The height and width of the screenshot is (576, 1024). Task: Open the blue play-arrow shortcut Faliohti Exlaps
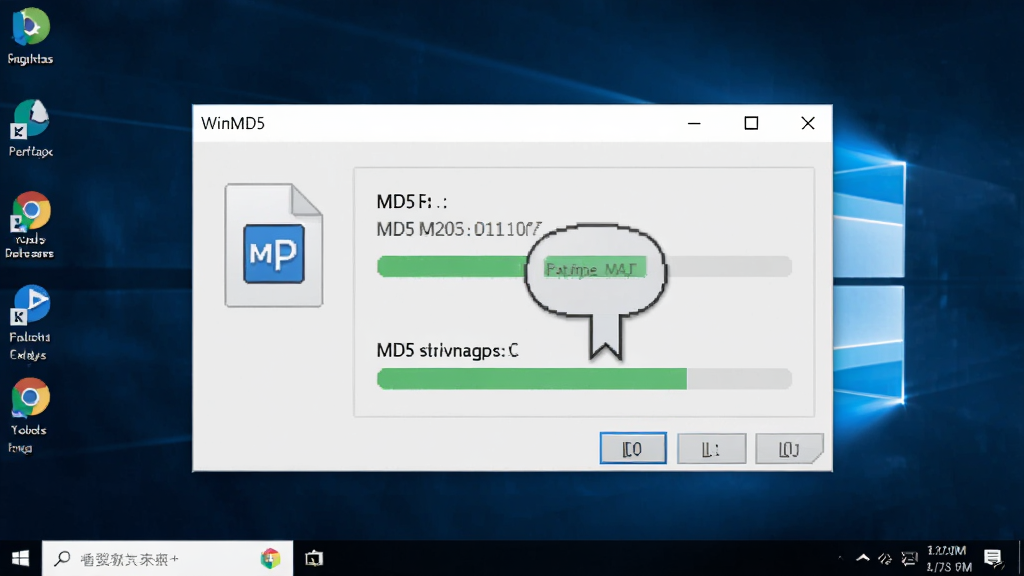(30, 323)
